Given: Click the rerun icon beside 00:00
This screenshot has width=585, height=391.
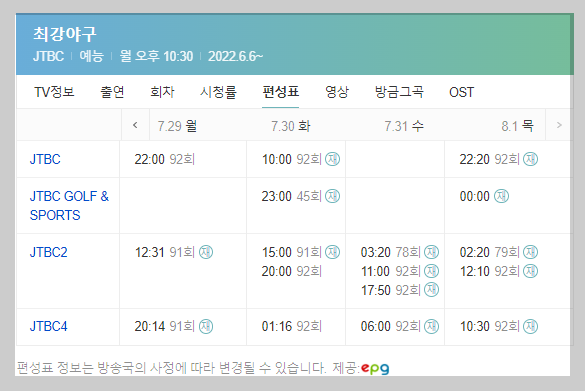Looking at the screenshot, I should tap(501, 196).
